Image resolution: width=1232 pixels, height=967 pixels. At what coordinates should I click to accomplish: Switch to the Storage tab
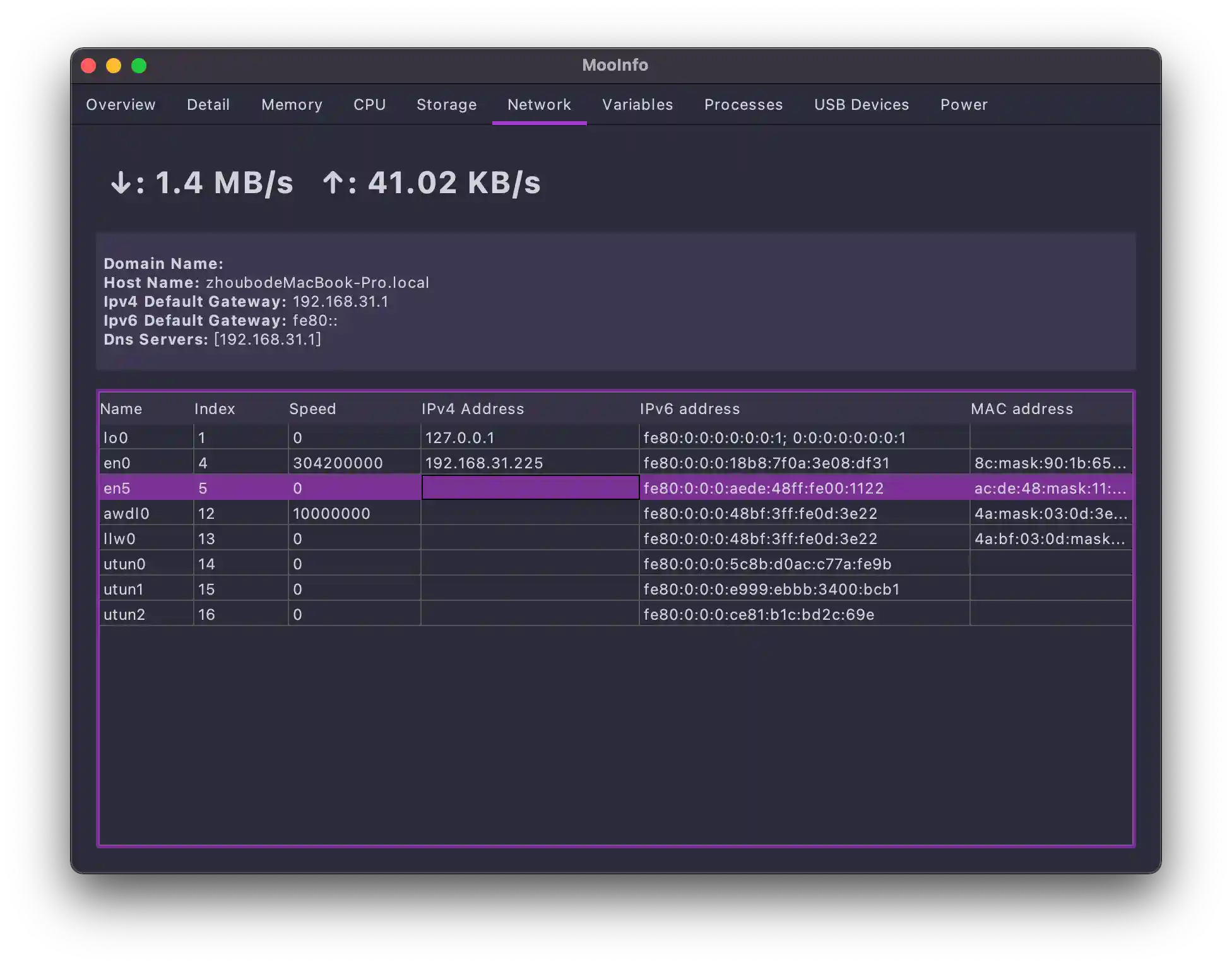(x=446, y=105)
